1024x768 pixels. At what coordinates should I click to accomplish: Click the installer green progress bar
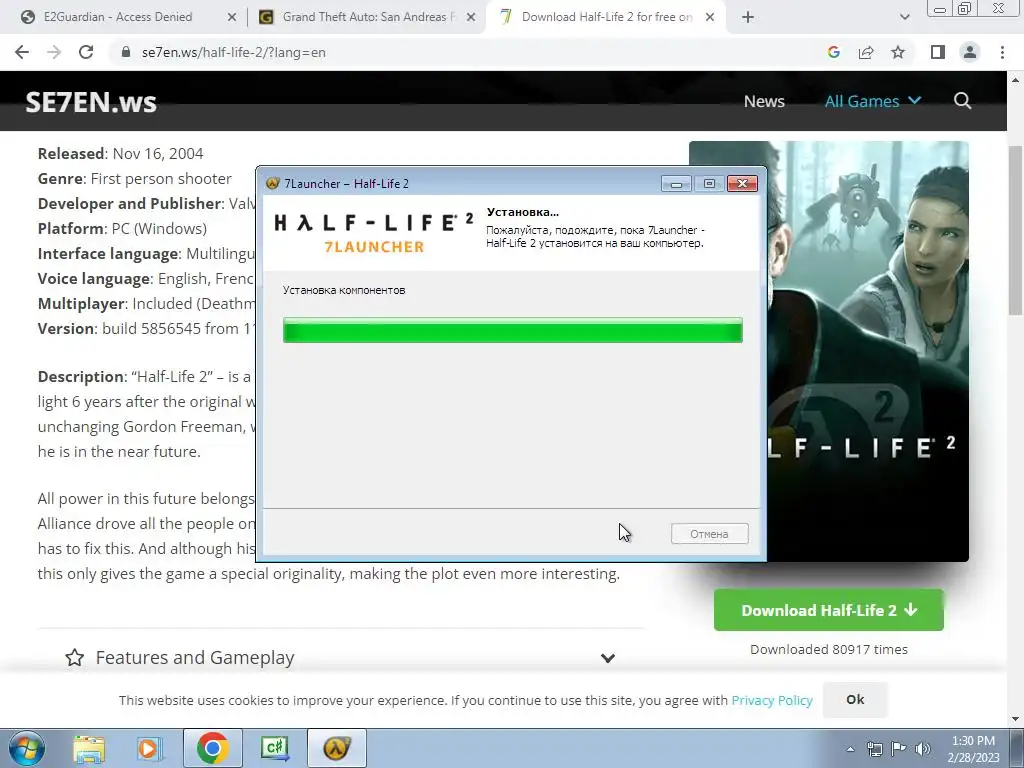pos(513,330)
